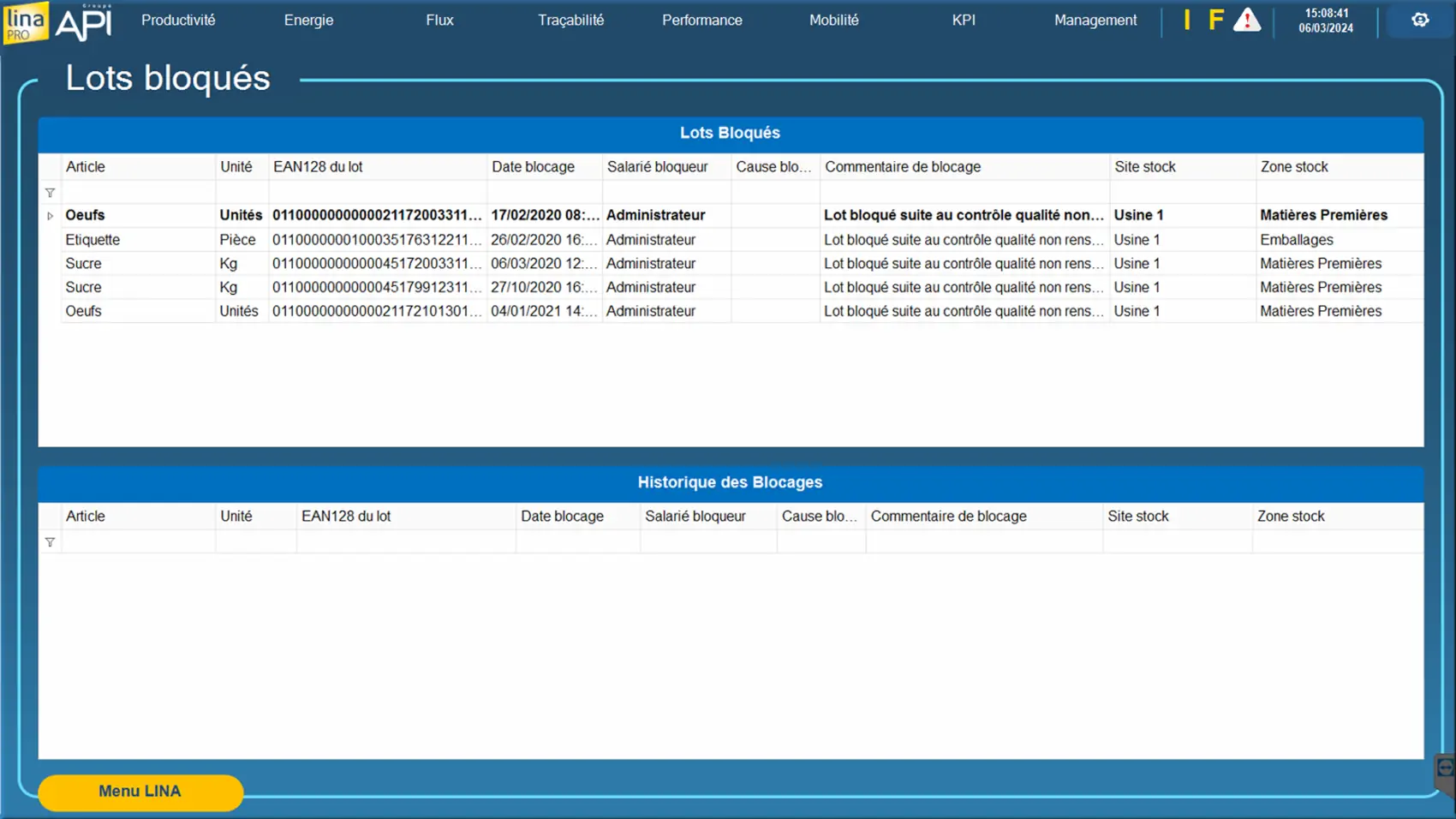Screen dimensions: 1456x819
Task: Click the yellow F status indicator
Action: (1215, 21)
